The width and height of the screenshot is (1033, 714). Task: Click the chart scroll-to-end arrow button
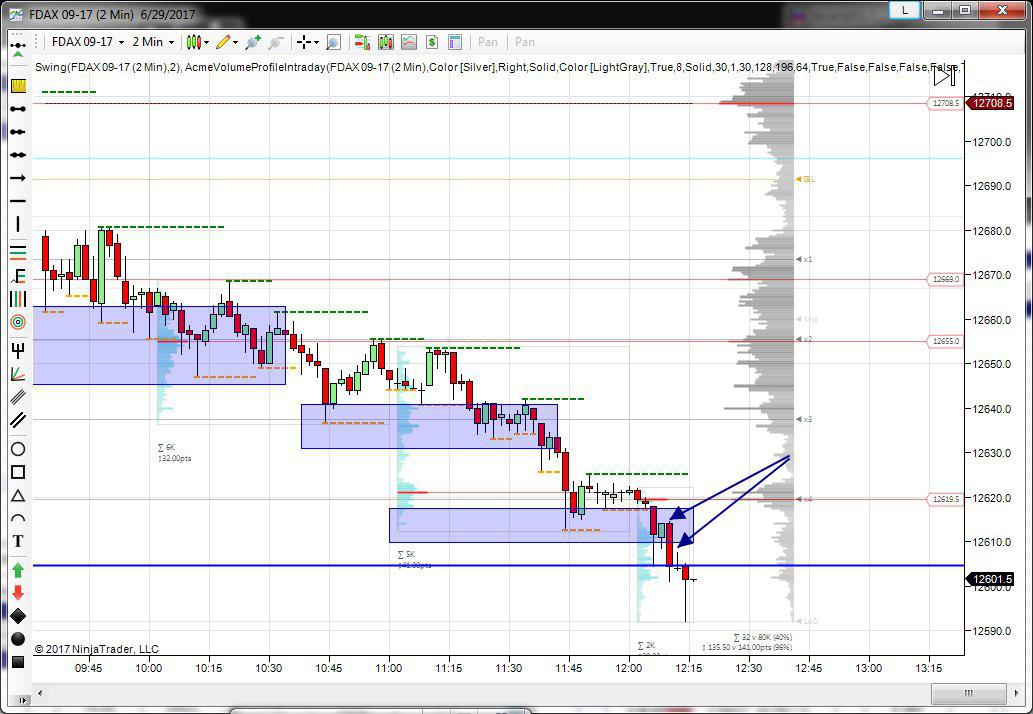(x=944, y=76)
